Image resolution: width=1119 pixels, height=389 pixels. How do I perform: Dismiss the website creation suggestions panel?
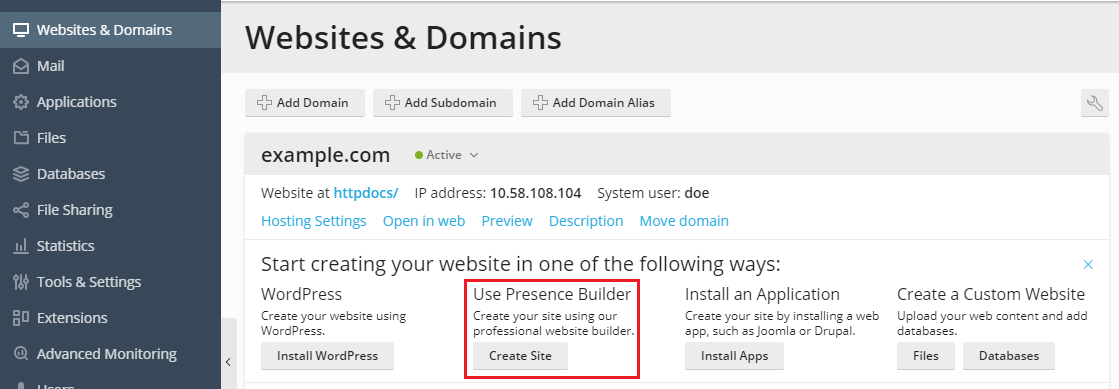tap(1088, 265)
